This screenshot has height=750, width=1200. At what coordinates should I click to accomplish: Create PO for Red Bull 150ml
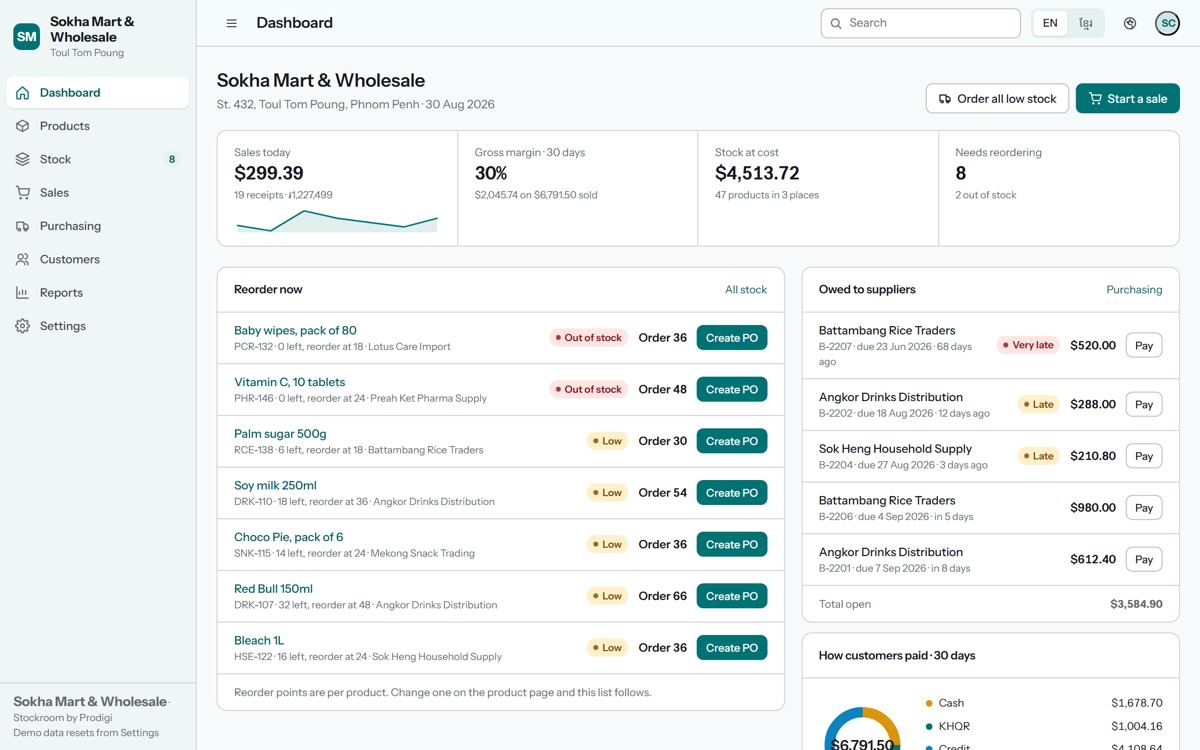[x=732, y=596]
